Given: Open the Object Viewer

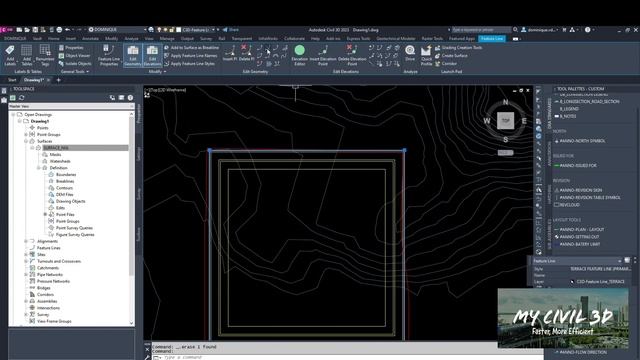Looking at the screenshot, I should [74, 56].
